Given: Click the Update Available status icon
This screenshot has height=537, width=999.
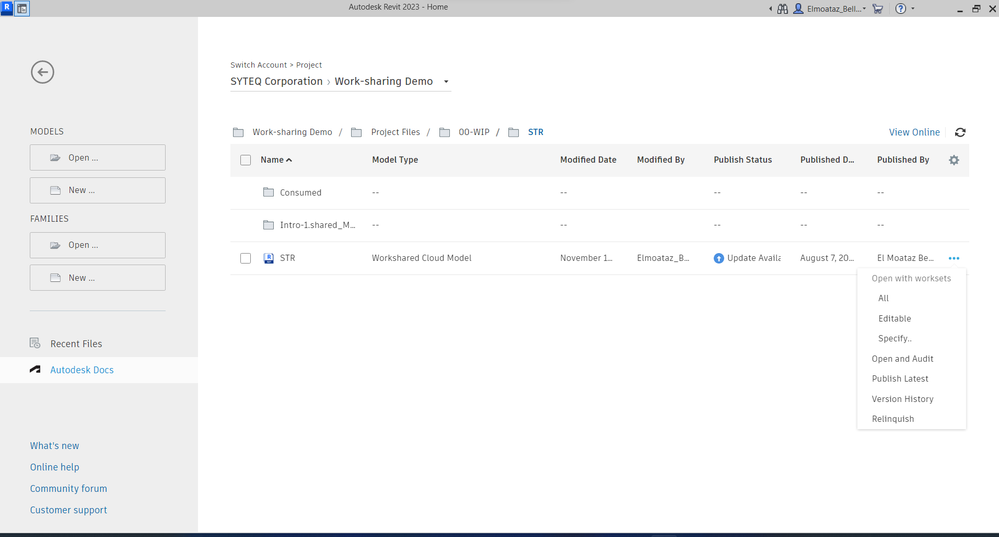Looking at the screenshot, I should click(x=719, y=258).
